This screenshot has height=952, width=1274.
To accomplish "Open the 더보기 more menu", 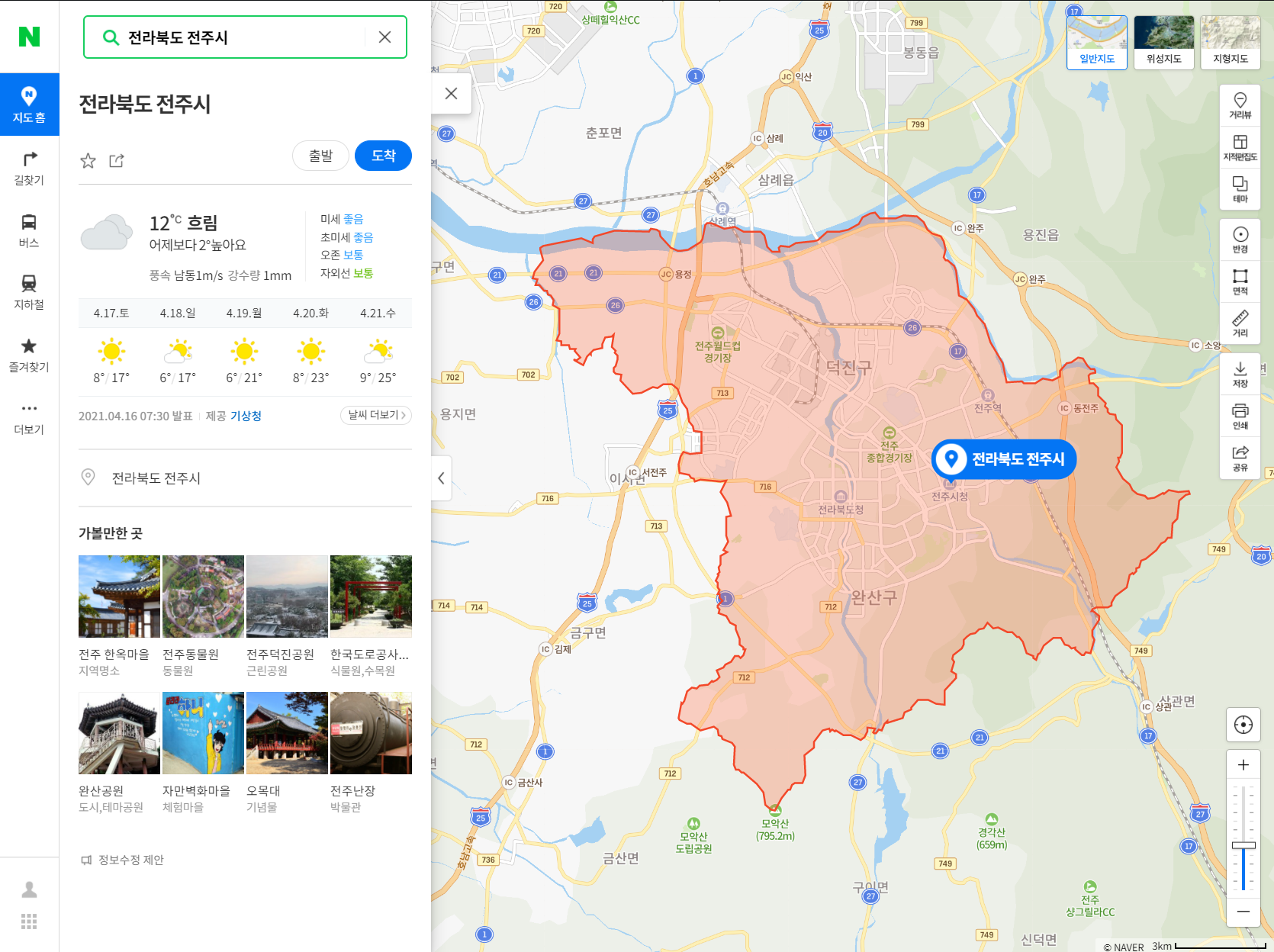I will 29,418.
